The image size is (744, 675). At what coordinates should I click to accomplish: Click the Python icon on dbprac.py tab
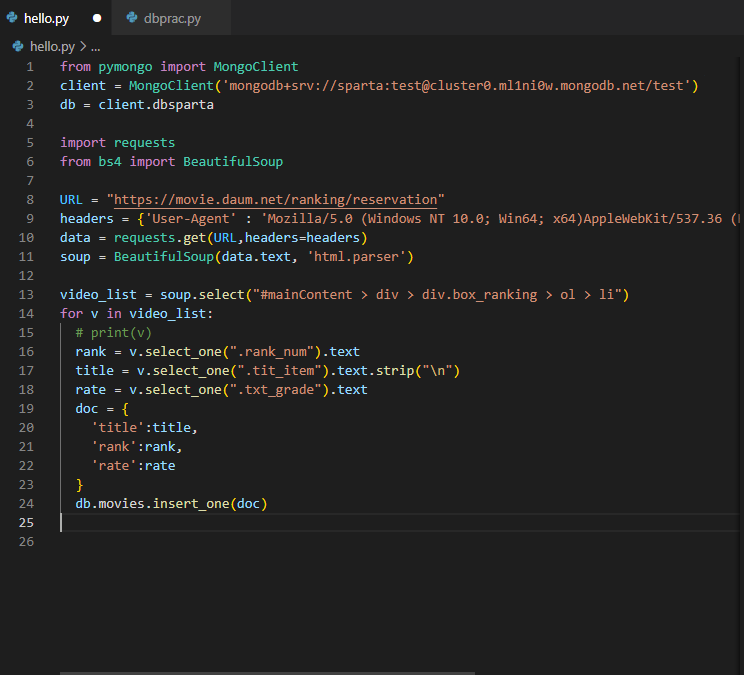(x=132, y=18)
